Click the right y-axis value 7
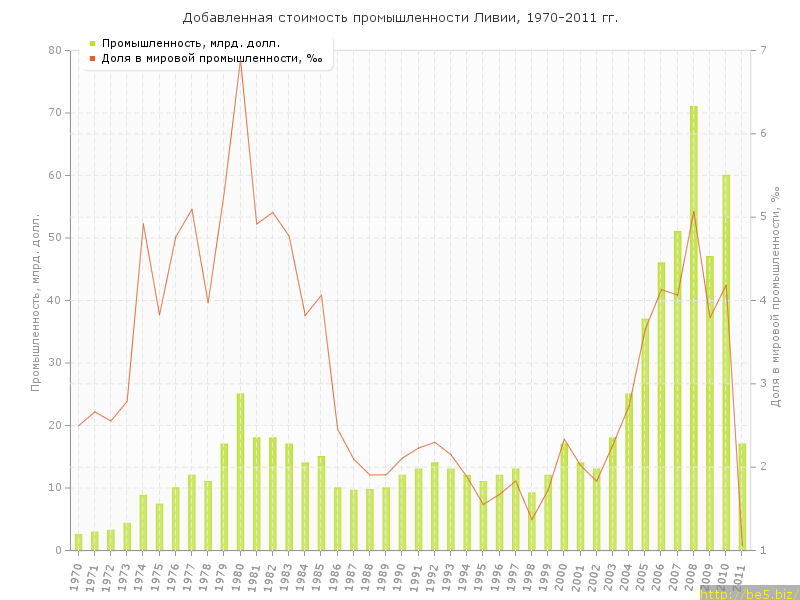 pos(763,50)
